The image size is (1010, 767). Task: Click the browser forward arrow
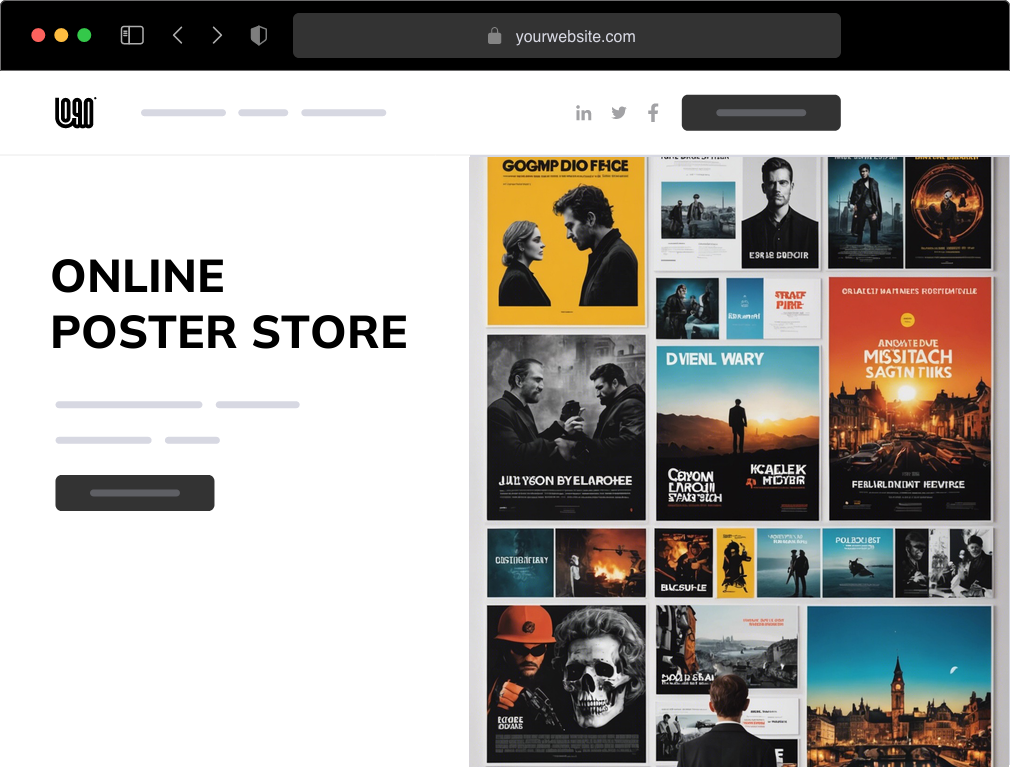point(217,34)
